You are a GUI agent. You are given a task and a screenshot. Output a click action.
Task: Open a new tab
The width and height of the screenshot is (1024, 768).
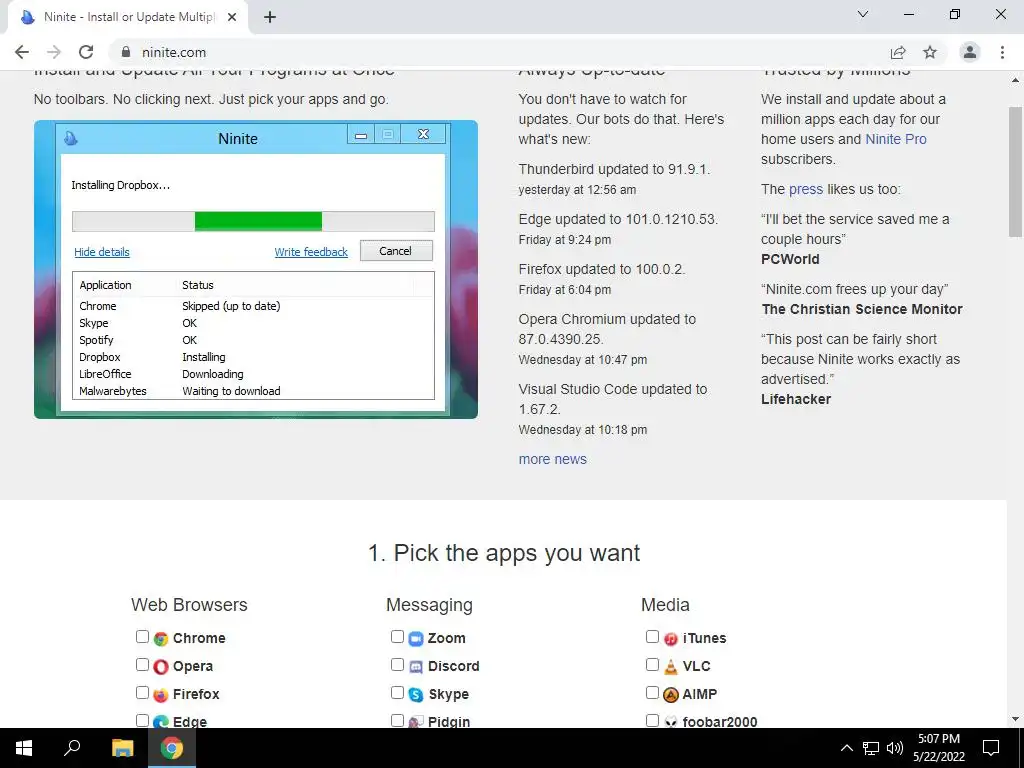pos(270,17)
